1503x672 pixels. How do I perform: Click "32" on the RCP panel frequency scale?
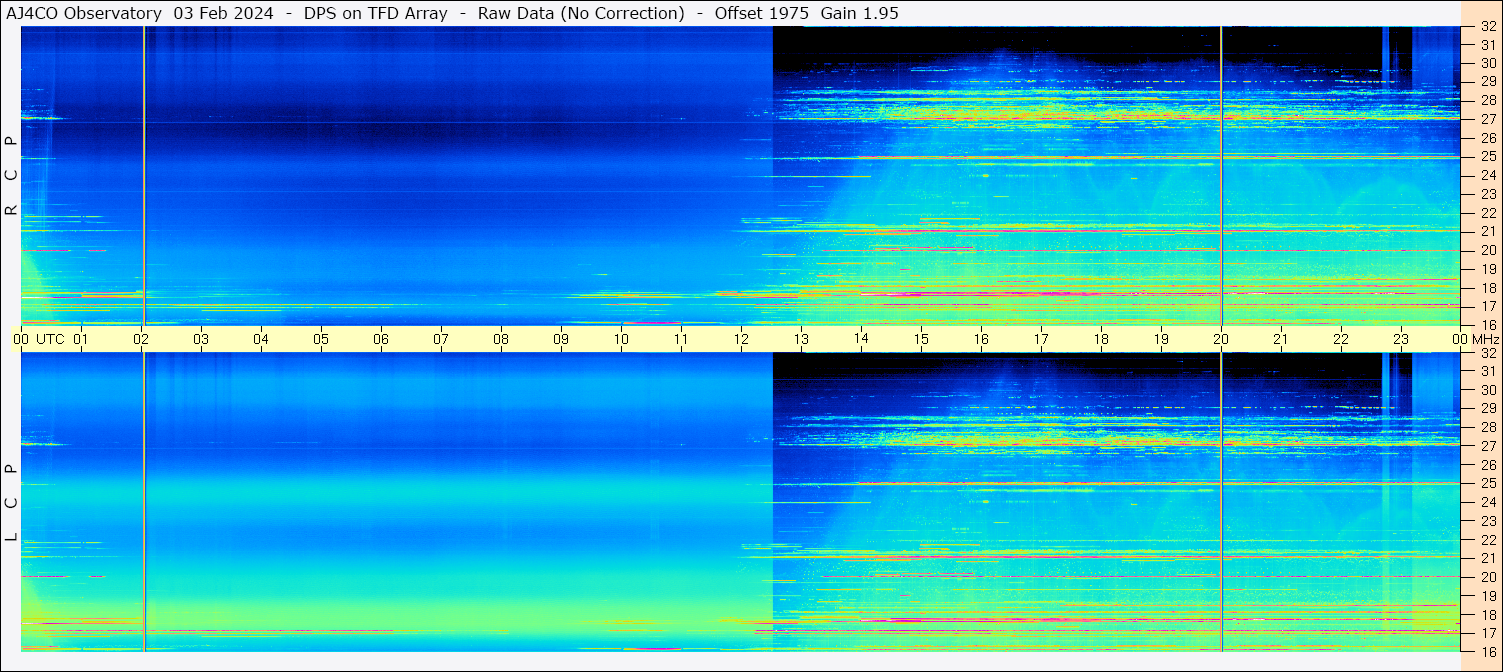(x=1487, y=27)
